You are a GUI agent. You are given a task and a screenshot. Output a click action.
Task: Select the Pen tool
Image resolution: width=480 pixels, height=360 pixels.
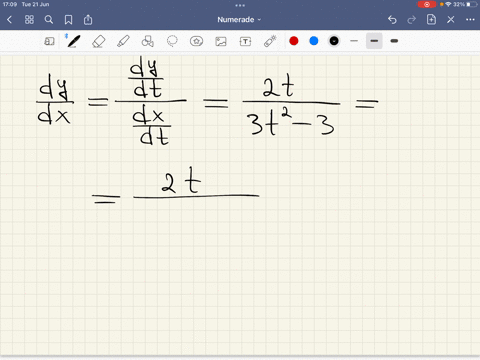[74, 41]
